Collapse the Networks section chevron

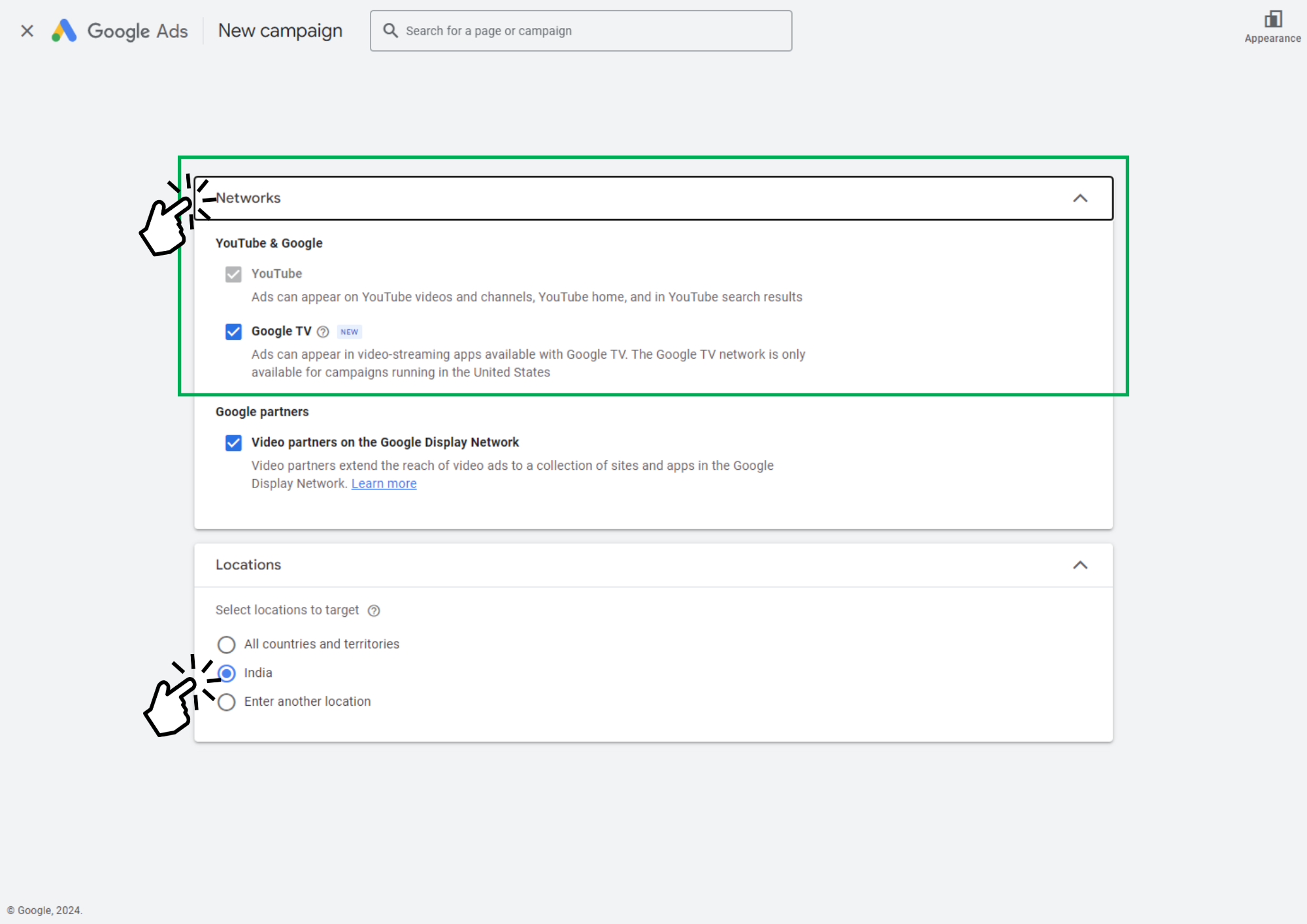tap(1080, 198)
